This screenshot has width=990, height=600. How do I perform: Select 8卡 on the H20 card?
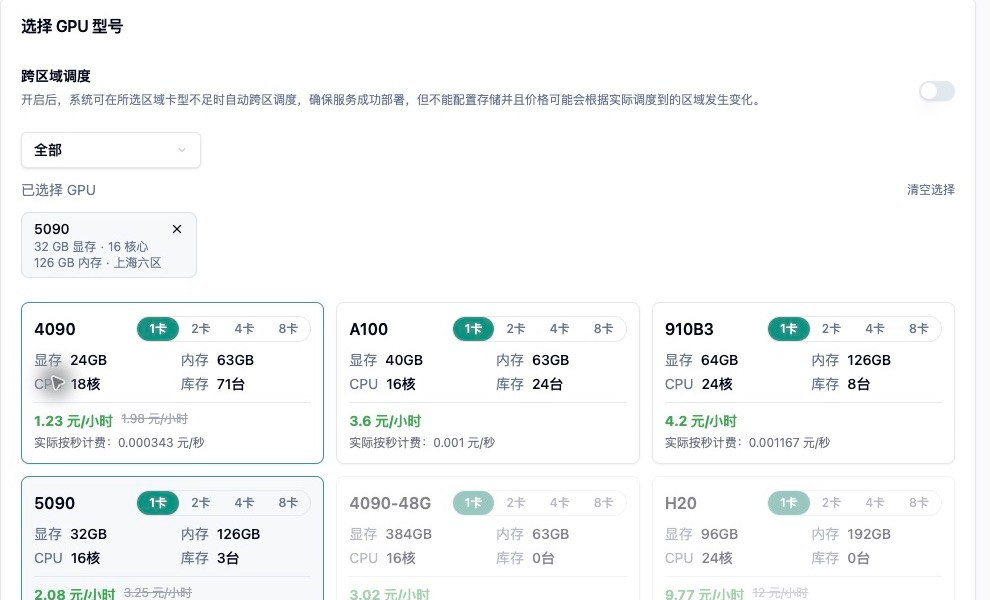(919, 503)
